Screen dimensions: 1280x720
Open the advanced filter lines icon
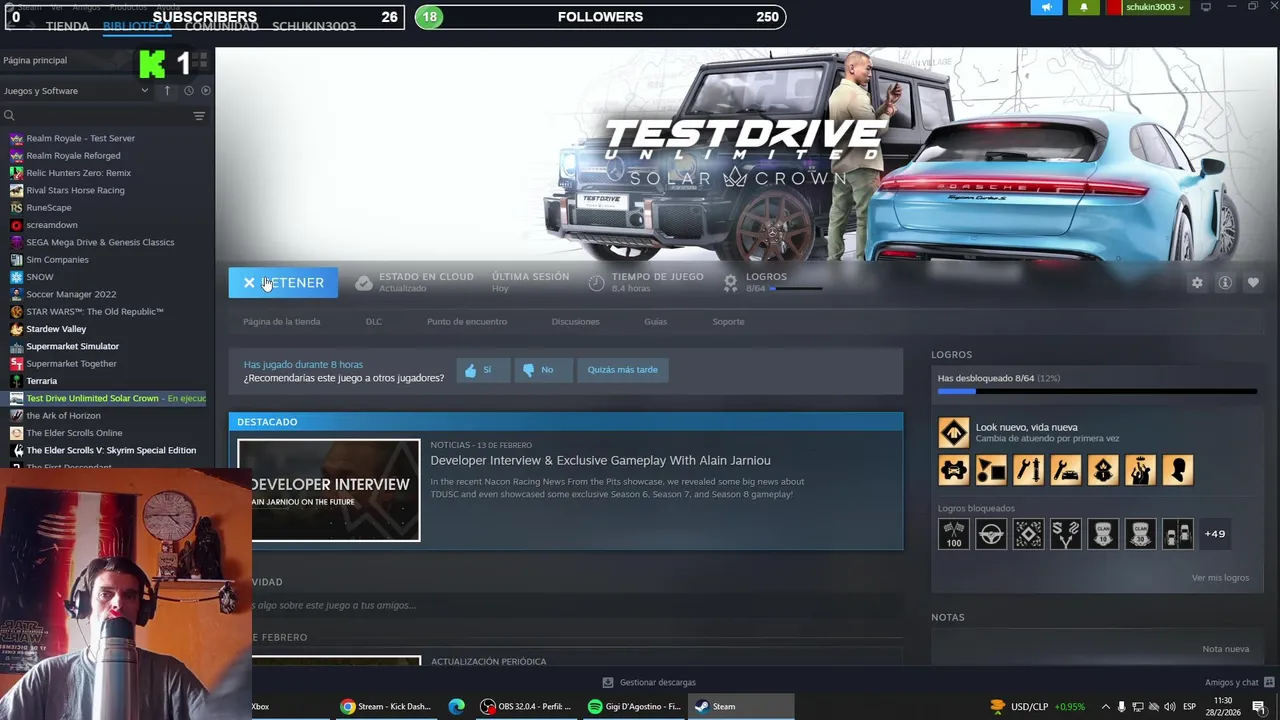point(199,116)
